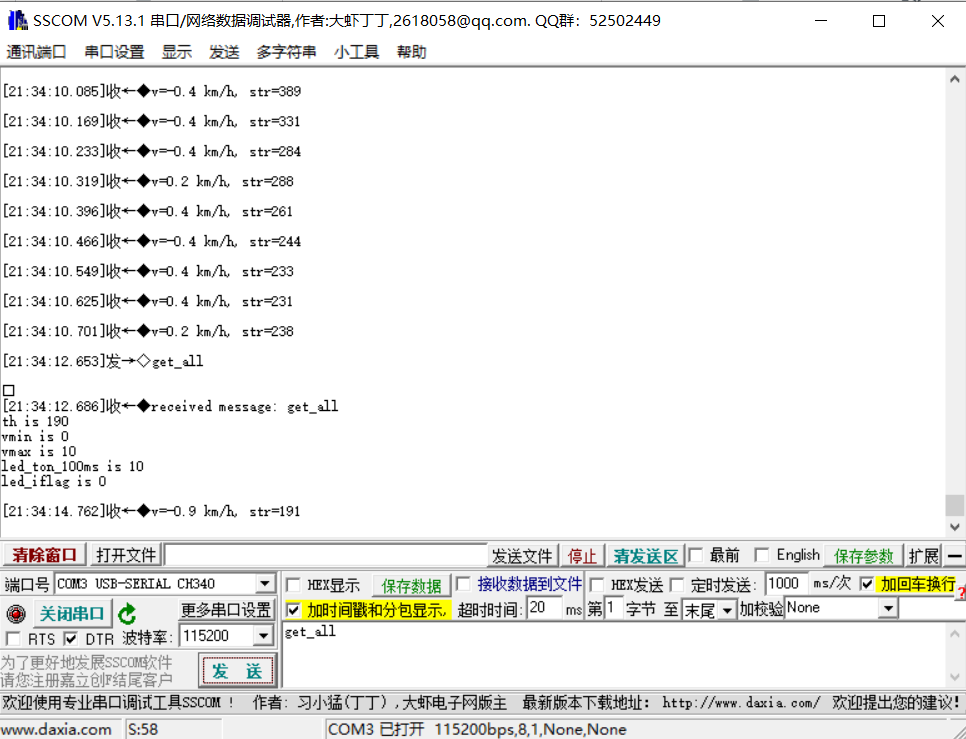
Task: Click the 关闭串口 close port button
Action: (x=71, y=613)
